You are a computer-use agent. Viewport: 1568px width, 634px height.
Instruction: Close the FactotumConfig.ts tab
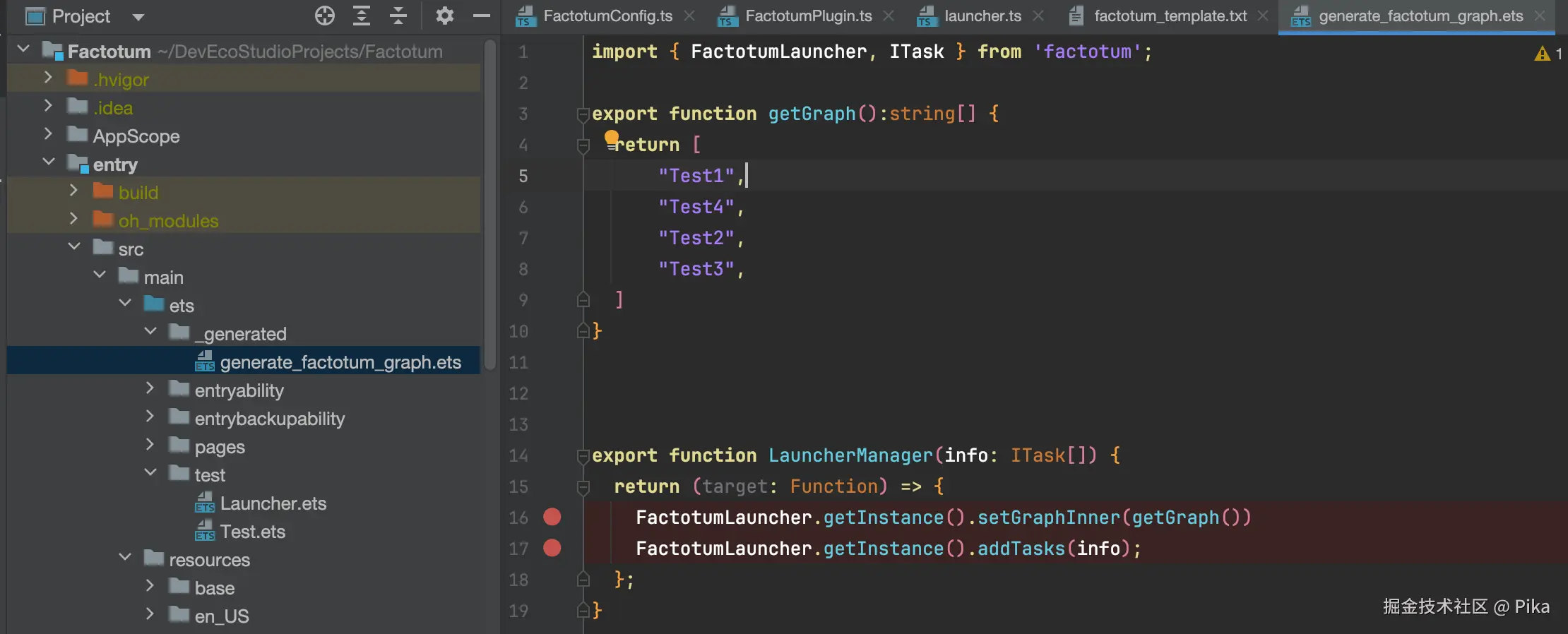[x=689, y=16]
